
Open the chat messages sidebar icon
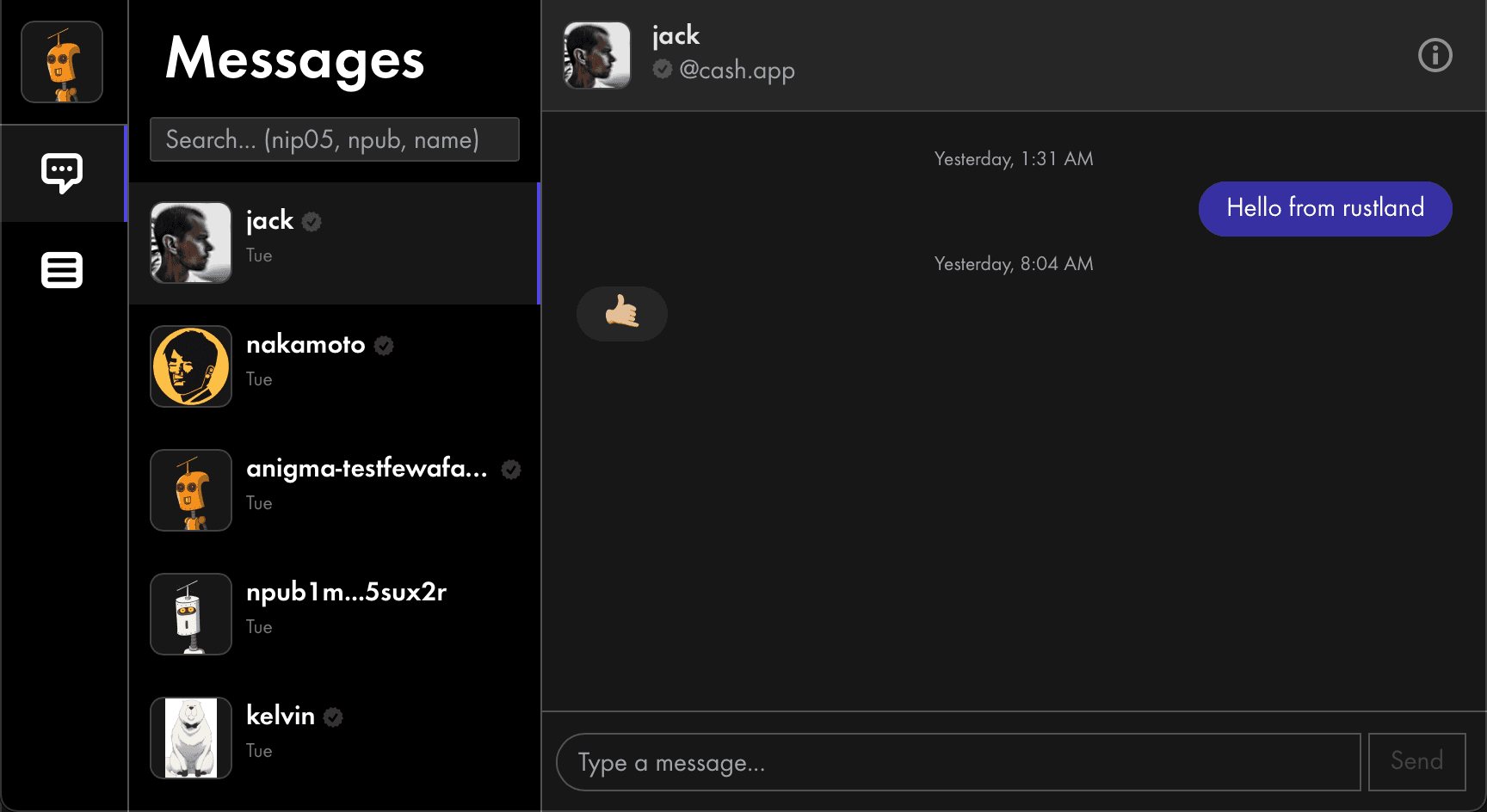[62, 173]
